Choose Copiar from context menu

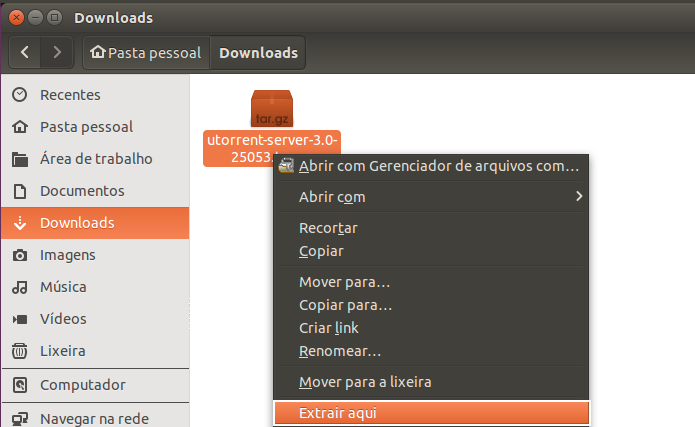(x=431, y=251)
